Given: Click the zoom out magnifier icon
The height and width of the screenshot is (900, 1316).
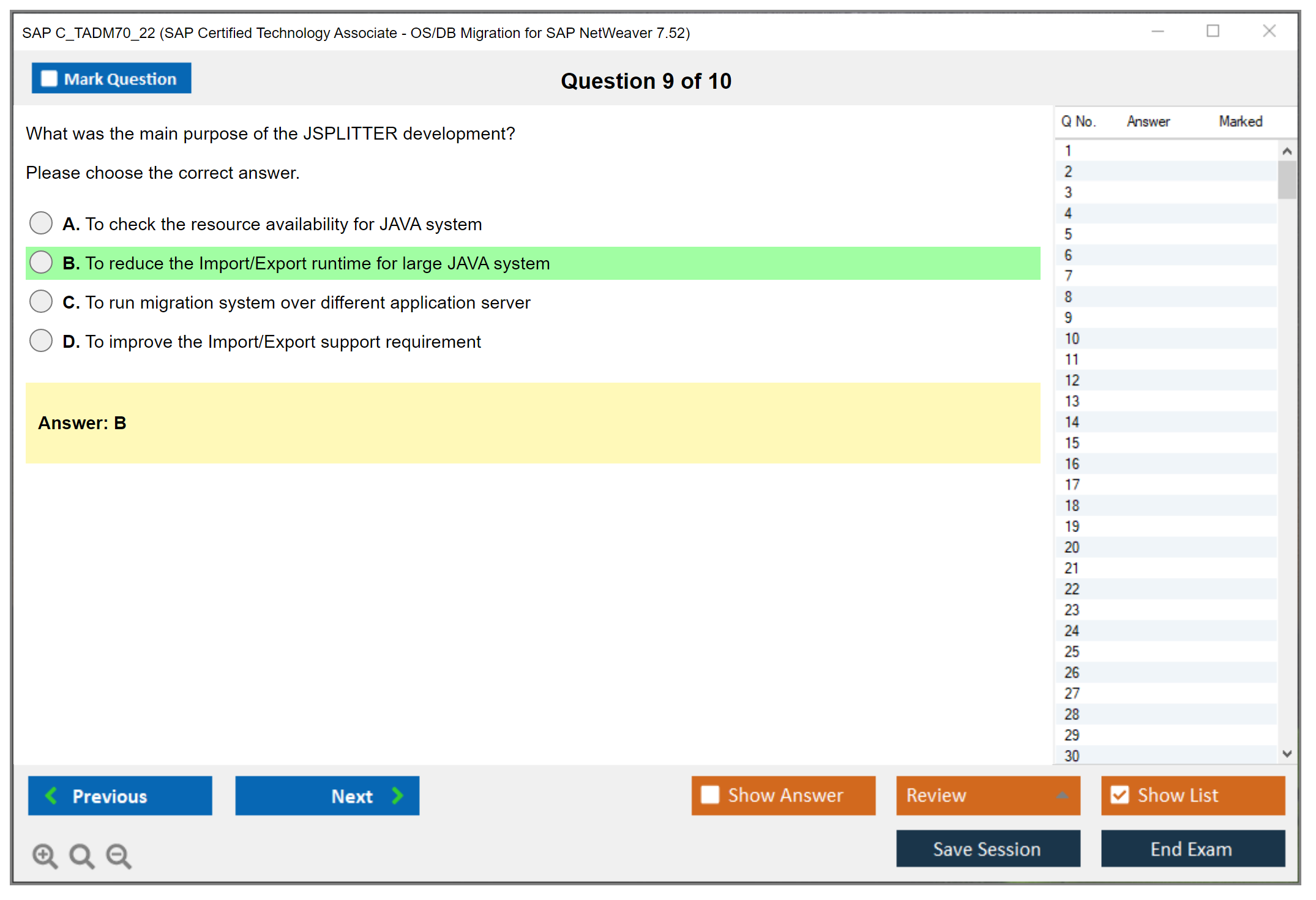Looking at the screenshot, I should [x=118, y=855].
